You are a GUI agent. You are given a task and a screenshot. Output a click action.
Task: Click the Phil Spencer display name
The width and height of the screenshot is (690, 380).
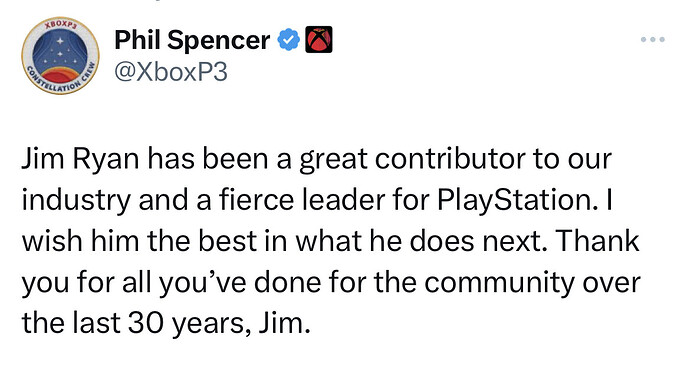coord(192,40)
